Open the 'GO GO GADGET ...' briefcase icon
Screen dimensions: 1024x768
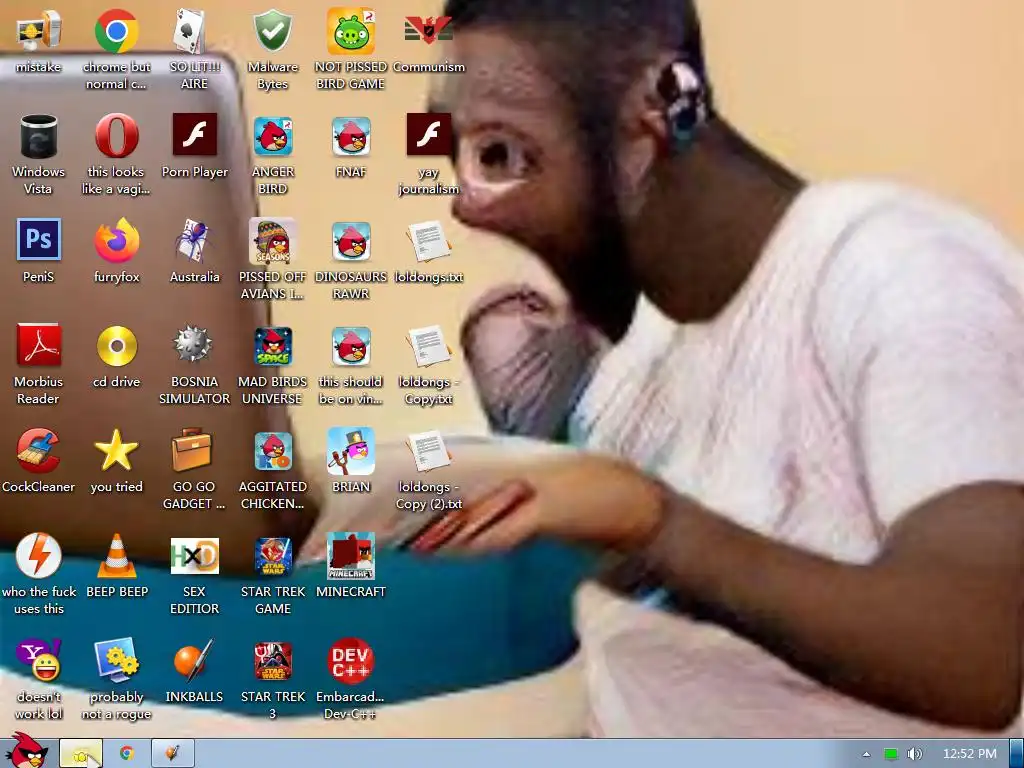pyautogui.click(x=192, y=449)
